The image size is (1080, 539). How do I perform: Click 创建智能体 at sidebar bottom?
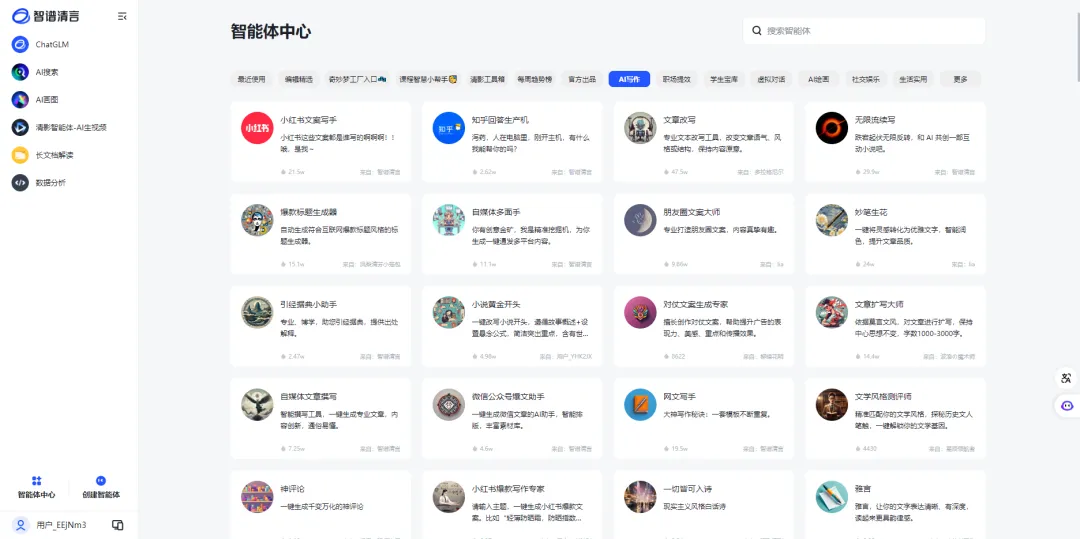[x=101, y=487]
